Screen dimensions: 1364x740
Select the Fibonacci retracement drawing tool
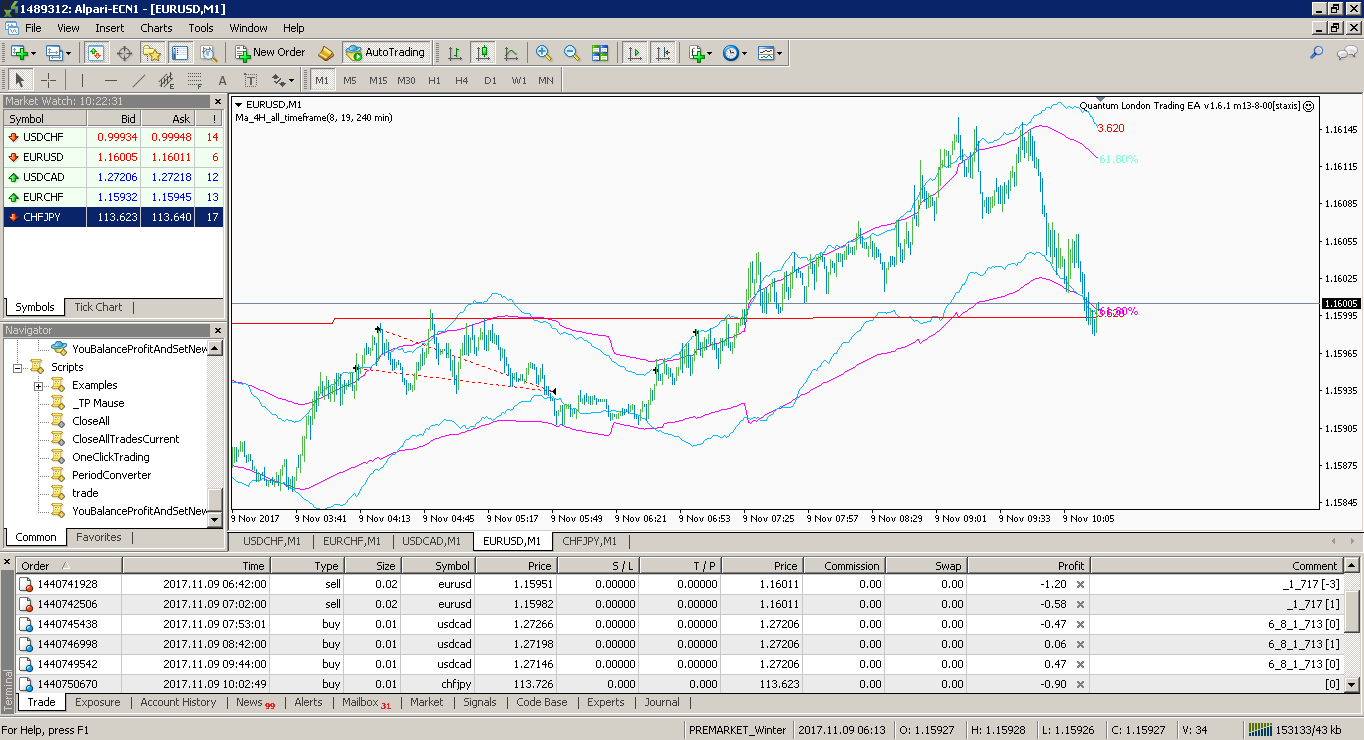coord(194,80)
